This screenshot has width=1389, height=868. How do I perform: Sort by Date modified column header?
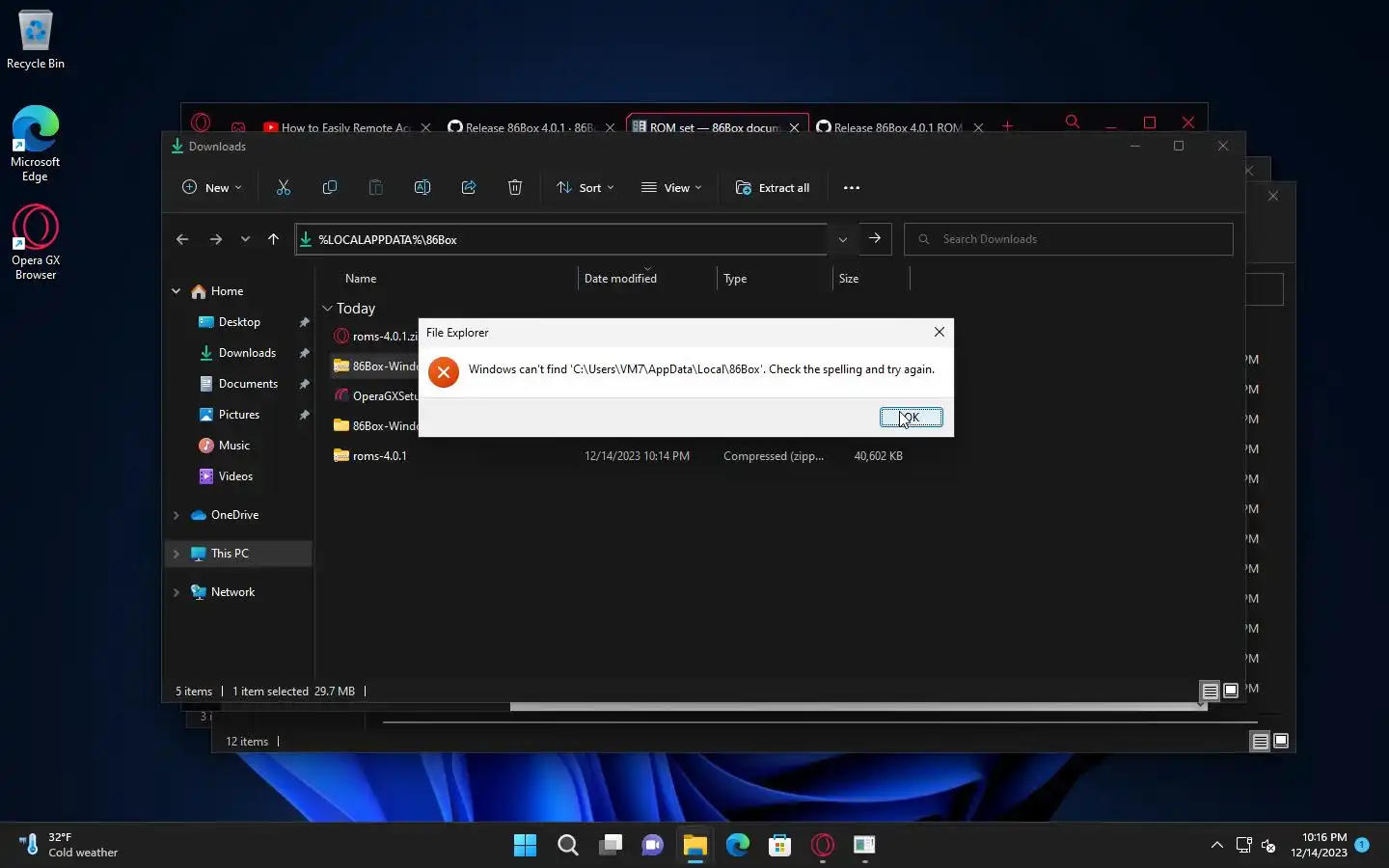(620, 279)
